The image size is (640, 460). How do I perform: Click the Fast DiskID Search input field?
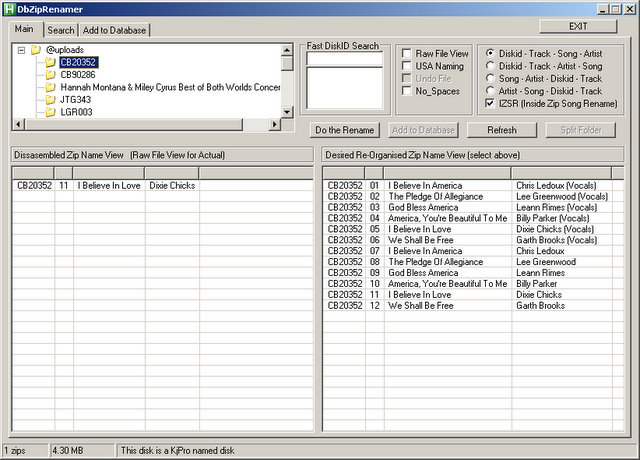(343, 59)
